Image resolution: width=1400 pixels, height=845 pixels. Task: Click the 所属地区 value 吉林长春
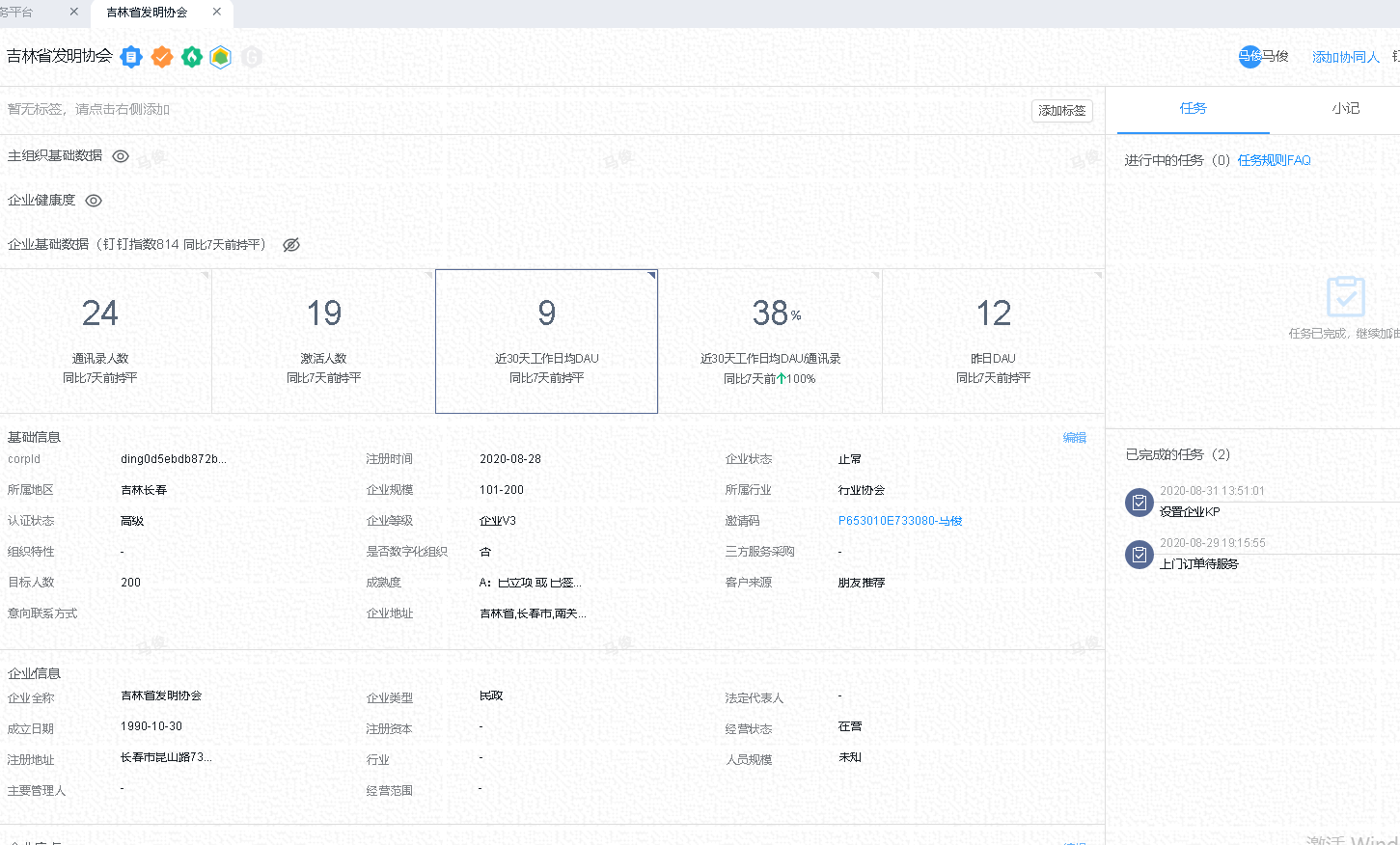tap(144, 490)
